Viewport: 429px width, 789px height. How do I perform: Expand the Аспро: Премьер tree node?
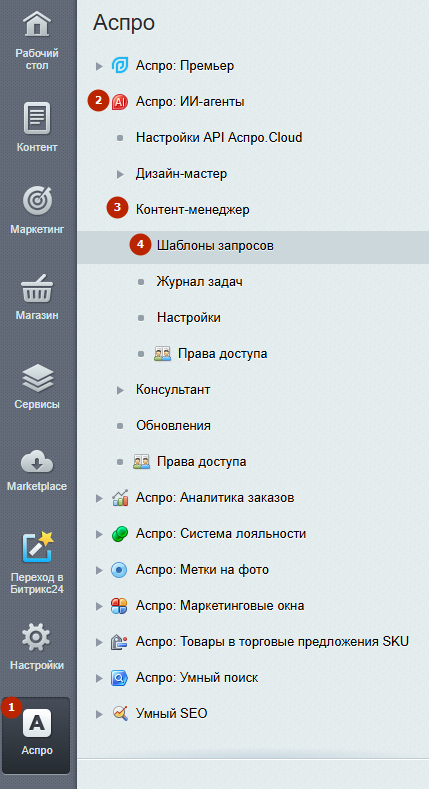pyautogui.click(x=100, y=66)
